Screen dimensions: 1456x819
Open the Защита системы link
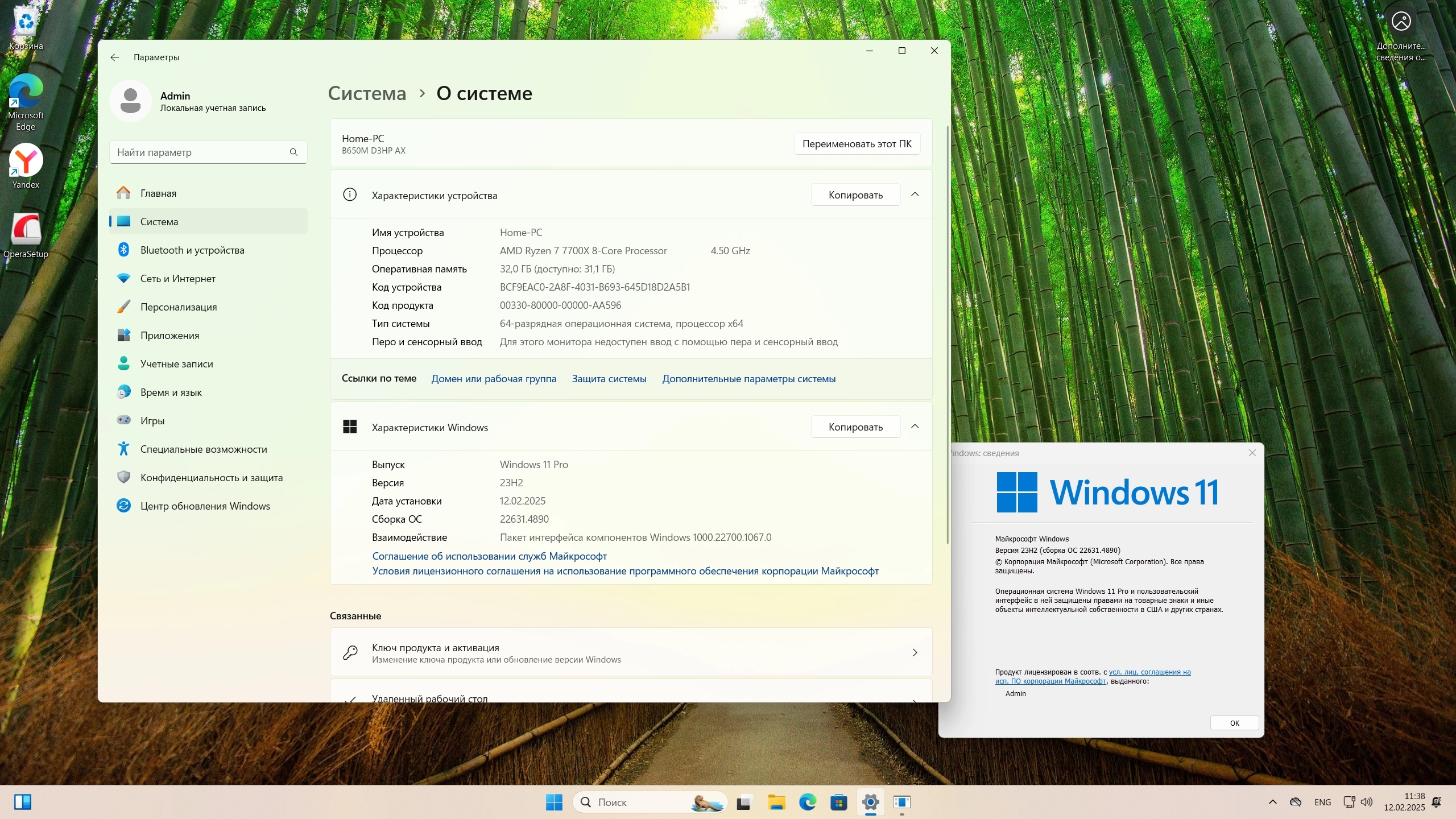(x=609, y=379)
